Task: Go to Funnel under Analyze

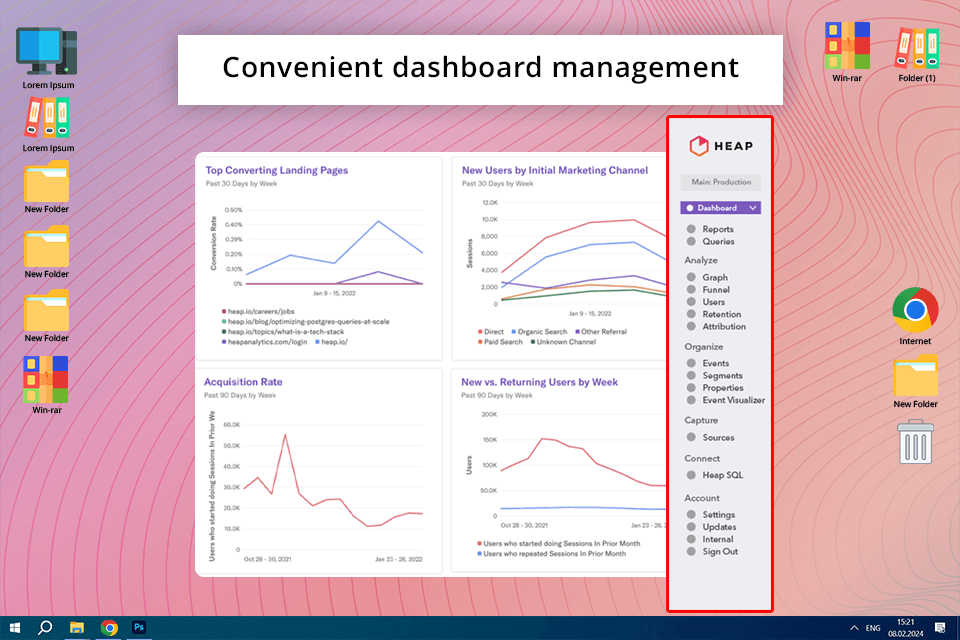Action: click(716, 290)
